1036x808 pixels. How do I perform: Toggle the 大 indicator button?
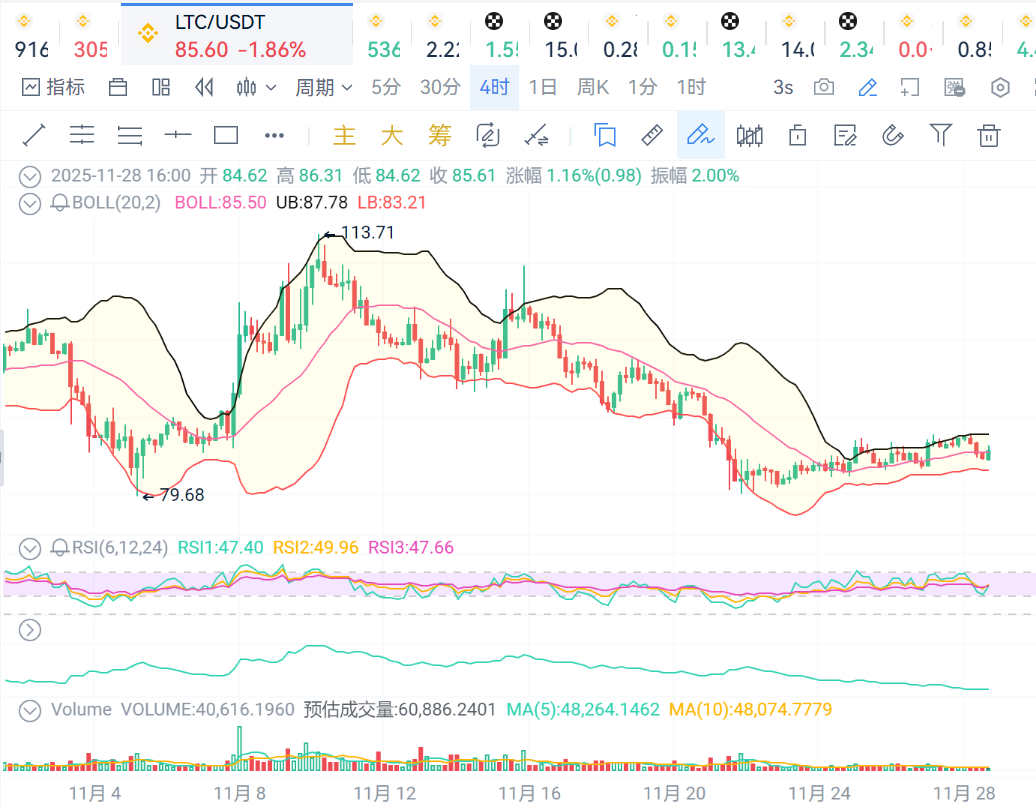point(391,135)
